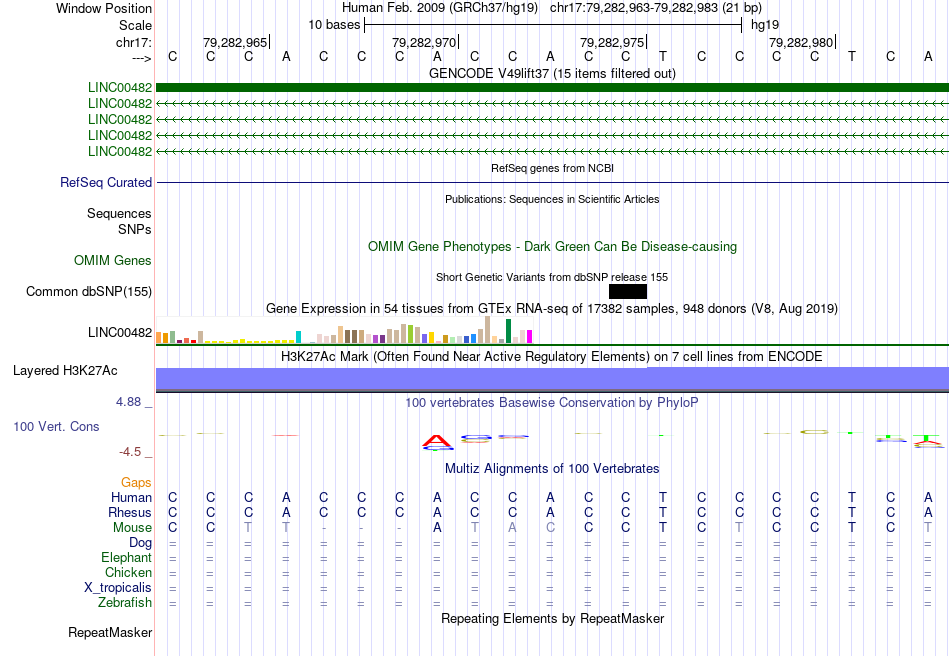Click the Scale label
Viewport: 950px width, 656px height.
click(136, 25)
